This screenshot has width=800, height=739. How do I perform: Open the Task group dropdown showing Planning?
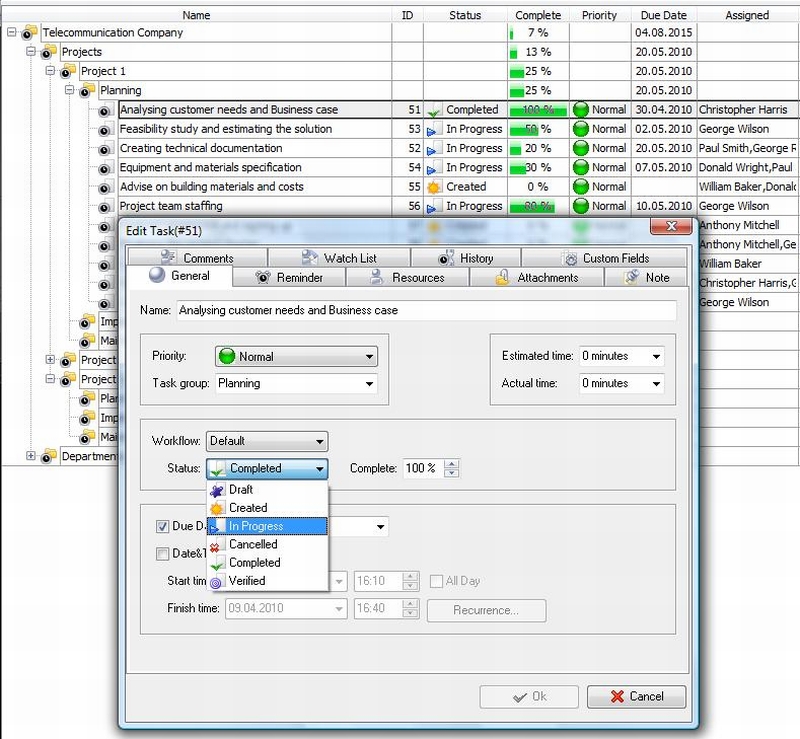coord(296,383)
